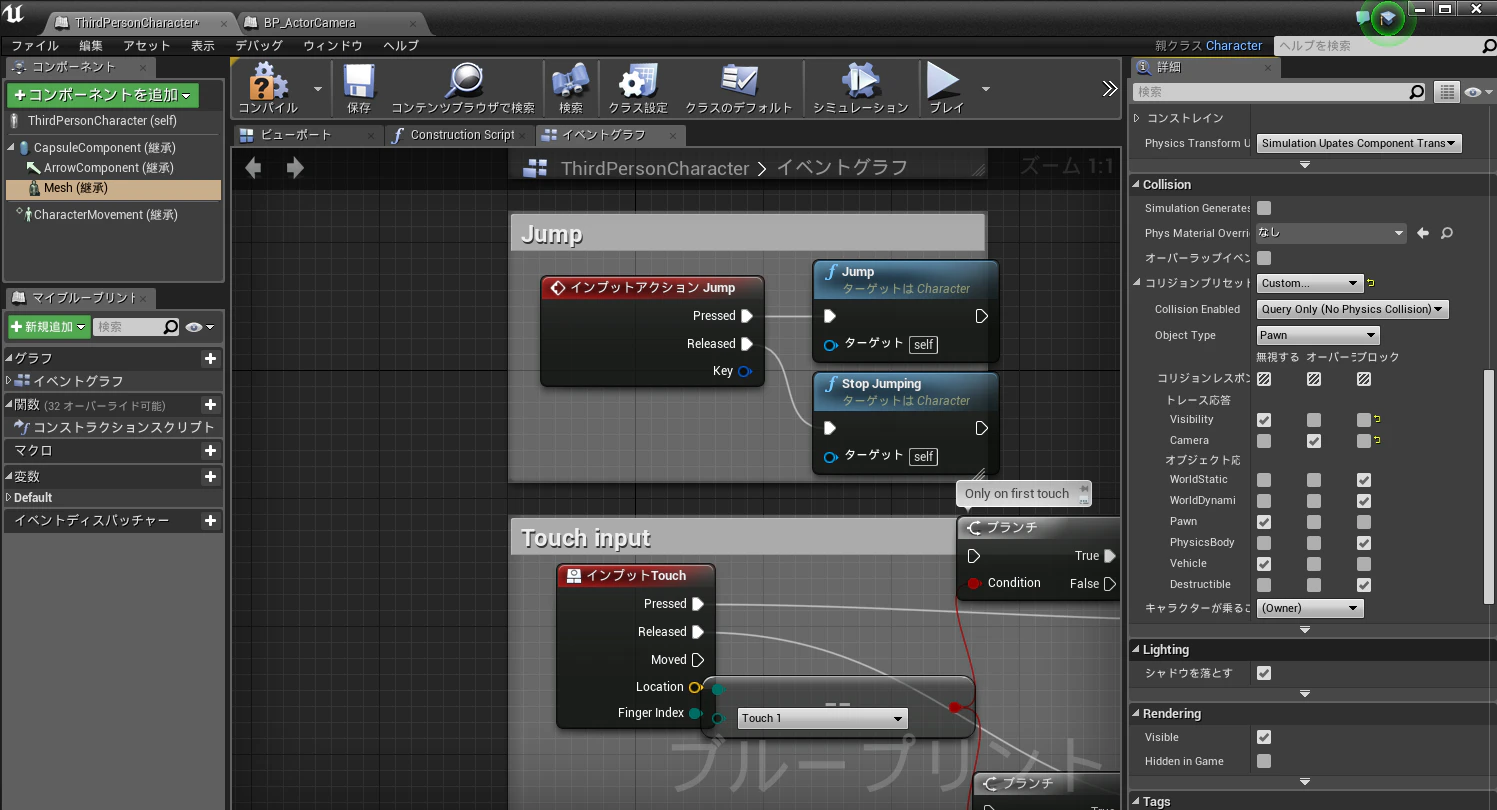Click the Compile (コンパイル) toolbar icon

268,82
